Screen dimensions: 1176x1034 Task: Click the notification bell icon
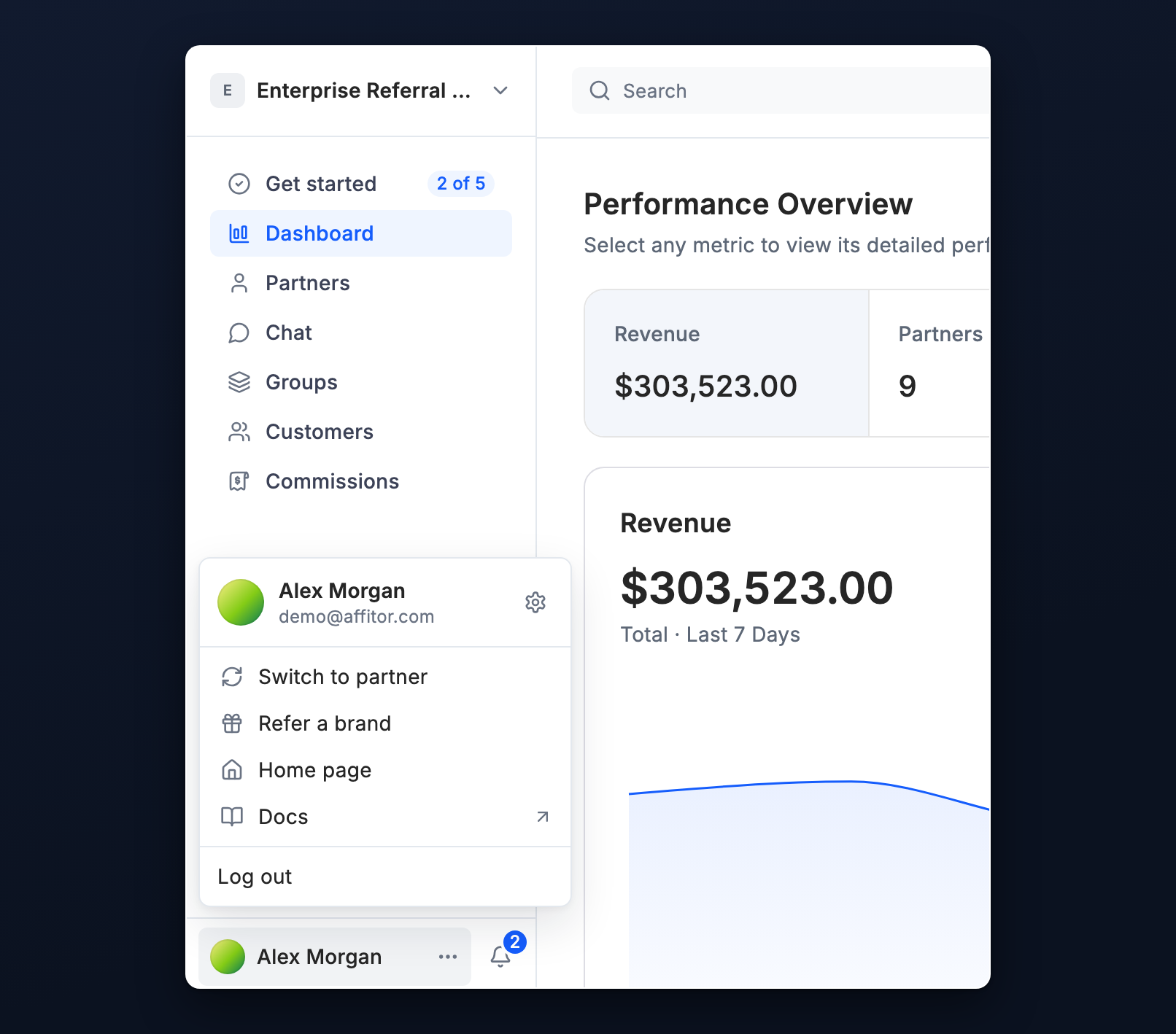pyautogui.click(x=500, y=956)
